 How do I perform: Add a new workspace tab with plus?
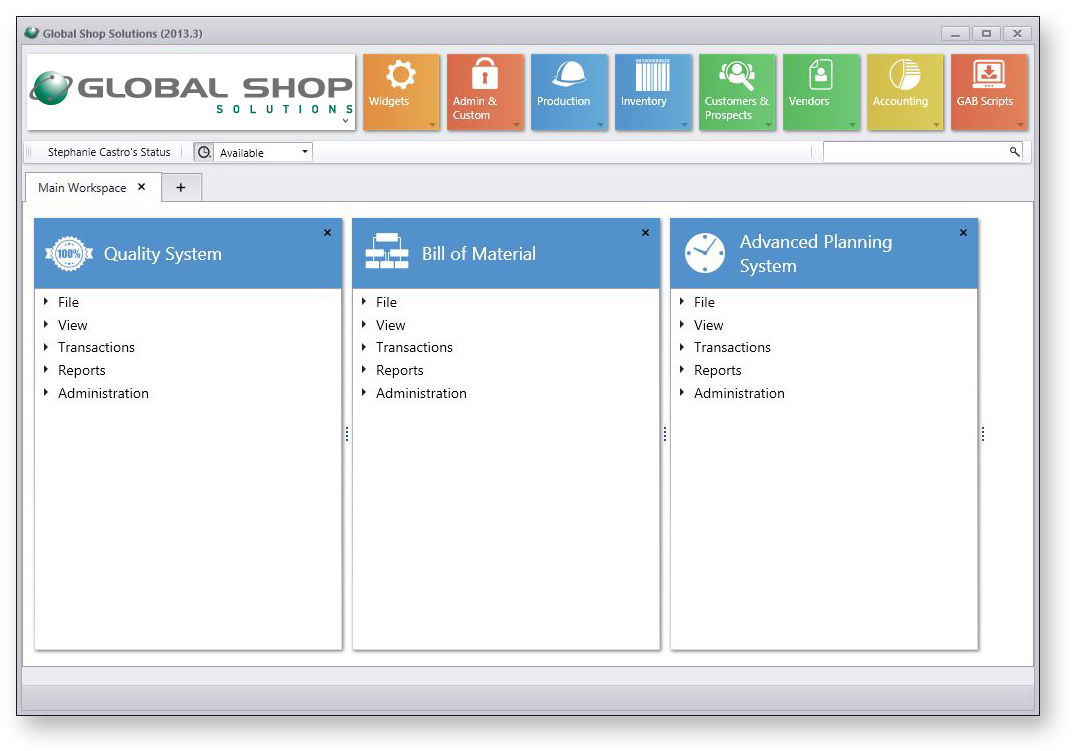(181, 188)
